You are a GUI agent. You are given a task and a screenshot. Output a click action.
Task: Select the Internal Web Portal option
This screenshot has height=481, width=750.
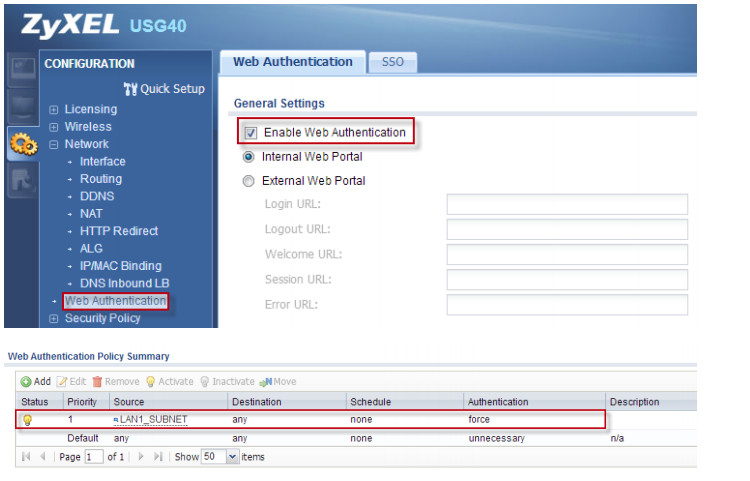(249, 157)
